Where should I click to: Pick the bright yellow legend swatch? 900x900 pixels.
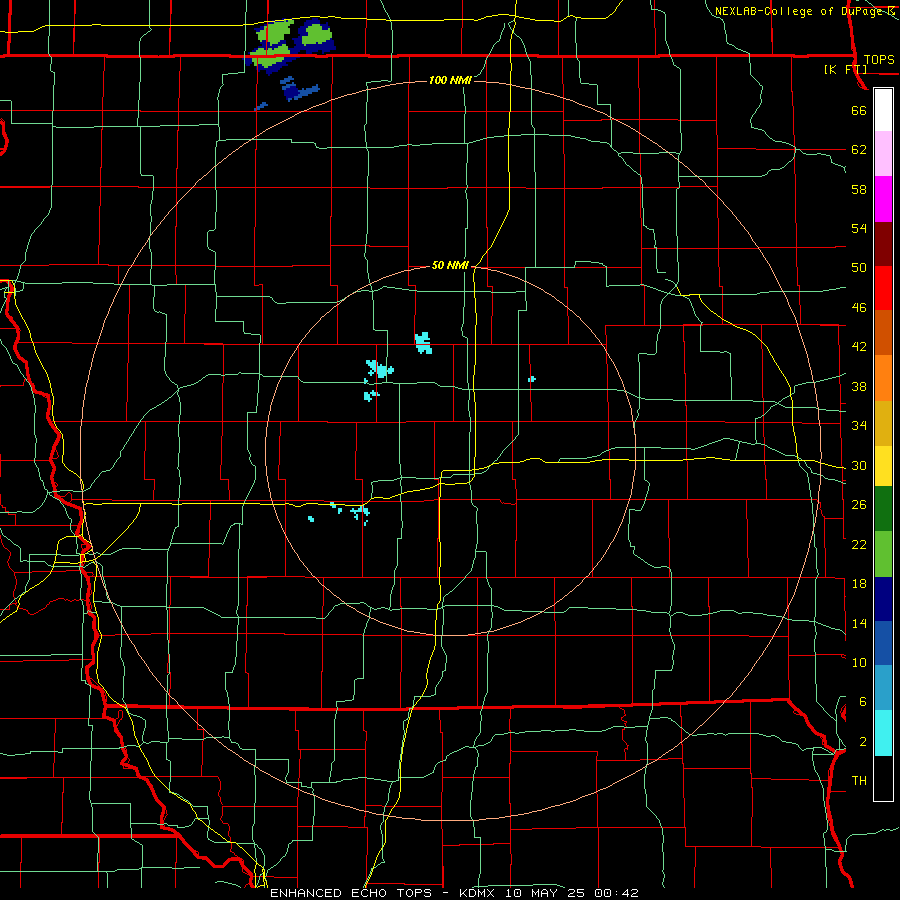tap(883, 466)
